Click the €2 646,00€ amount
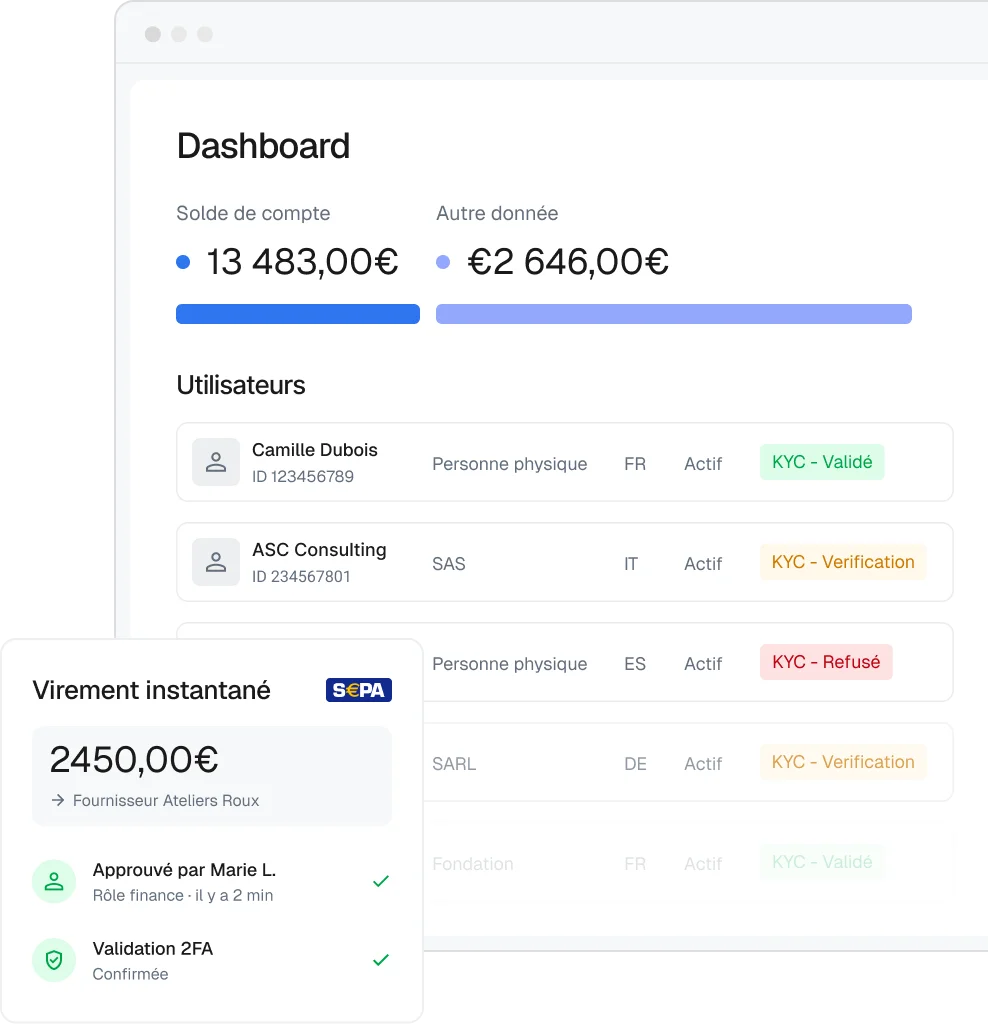This screenshot has height=1024, width=988. [x=568, y=263]
